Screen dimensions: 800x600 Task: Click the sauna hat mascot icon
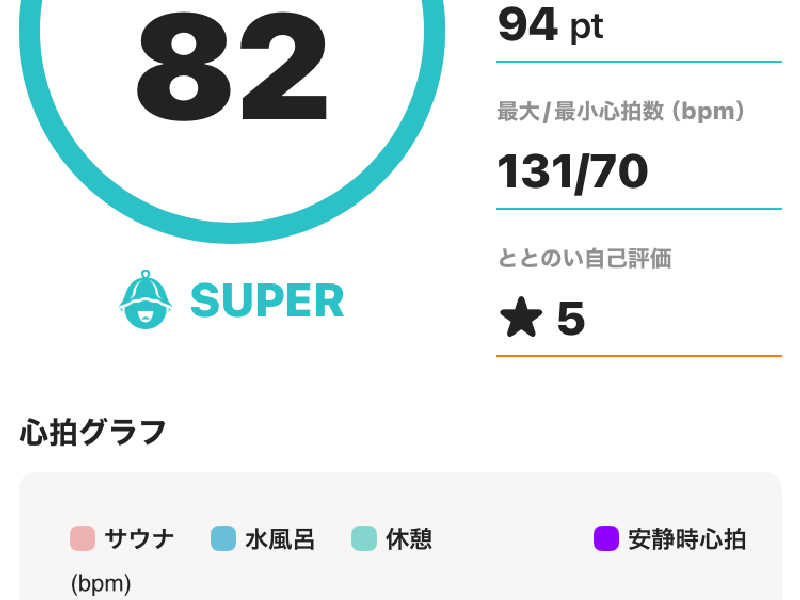click(145, 299)
